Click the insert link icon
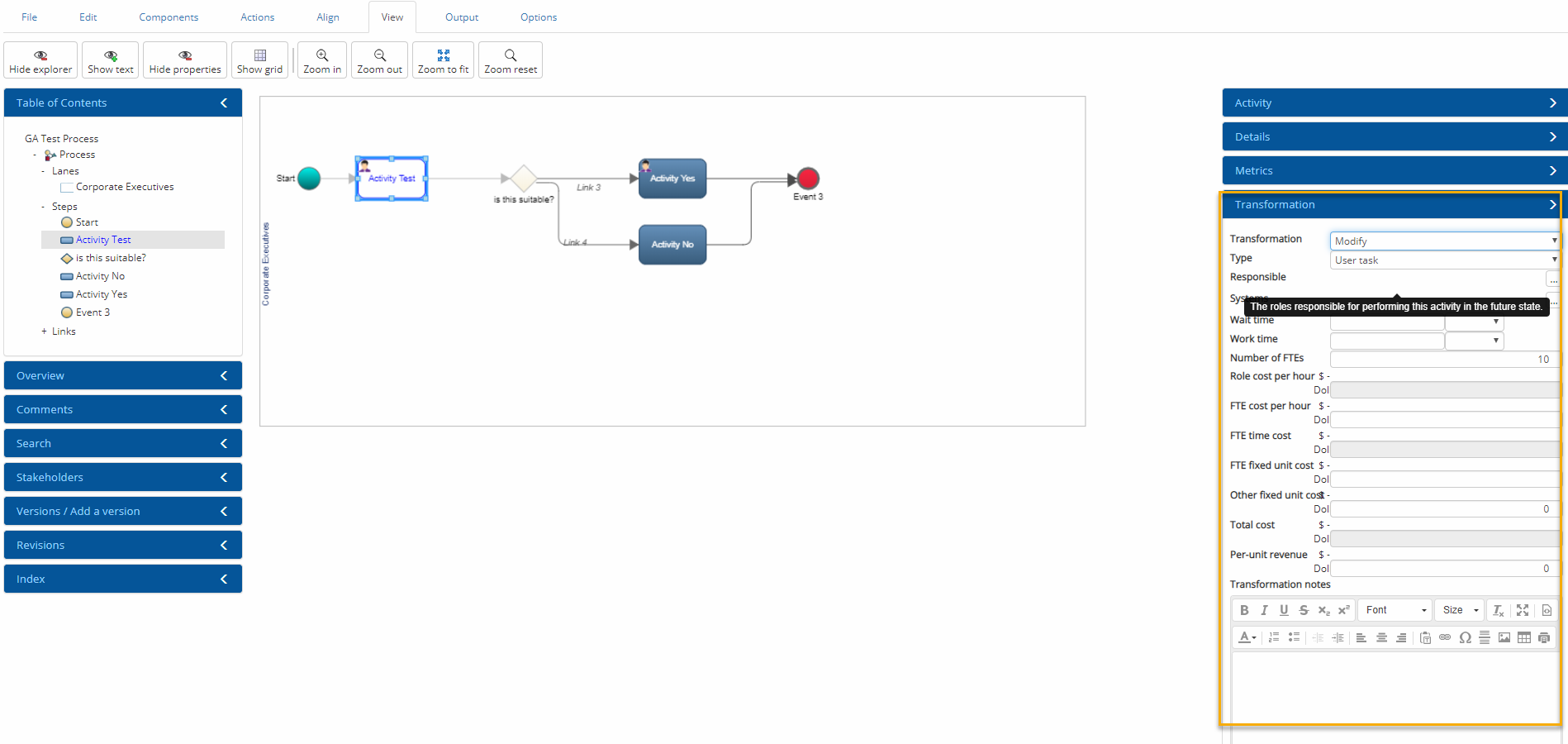 [x=1445, y=637]
